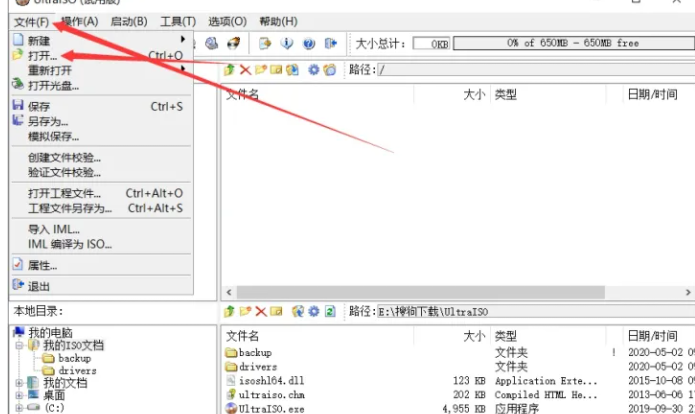The height and width of the screenshot is (414, 695).
Task: Click up-folder arrow icon in upper image pane
Action: coord(230,70)
